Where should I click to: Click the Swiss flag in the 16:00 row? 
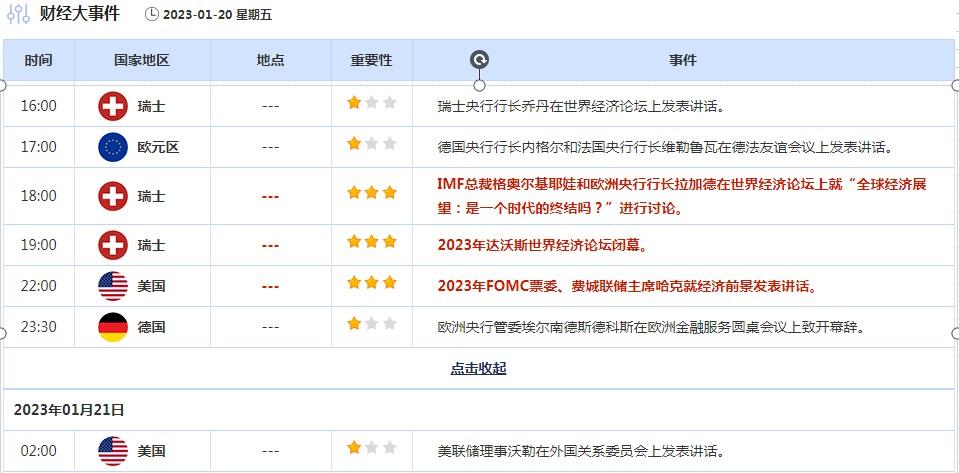(113, 106)
